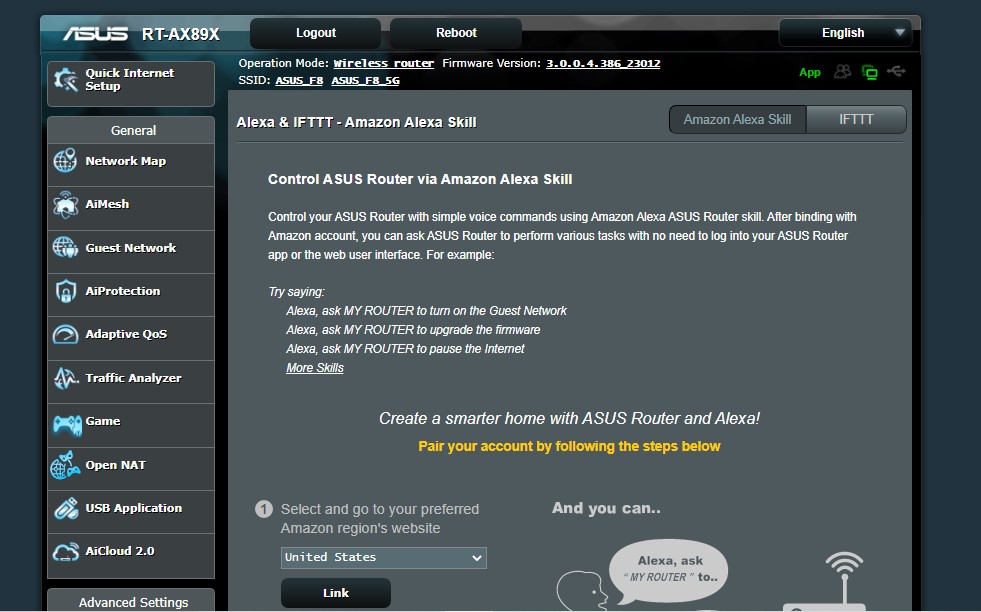Viewport: 981px width, 612px height.
Task: Click the guest users status icon
Action: (843, 71)
